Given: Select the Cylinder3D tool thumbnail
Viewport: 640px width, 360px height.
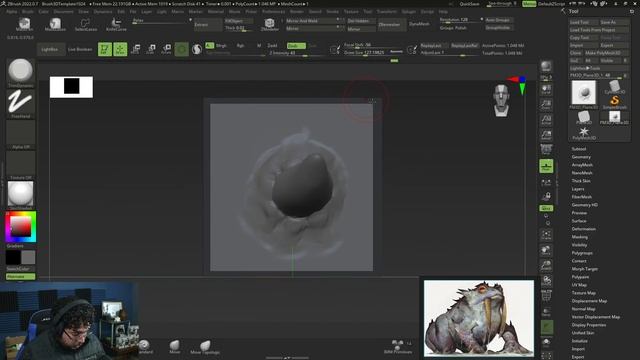Looking at the screenshot, I should [x=614, y=87].
